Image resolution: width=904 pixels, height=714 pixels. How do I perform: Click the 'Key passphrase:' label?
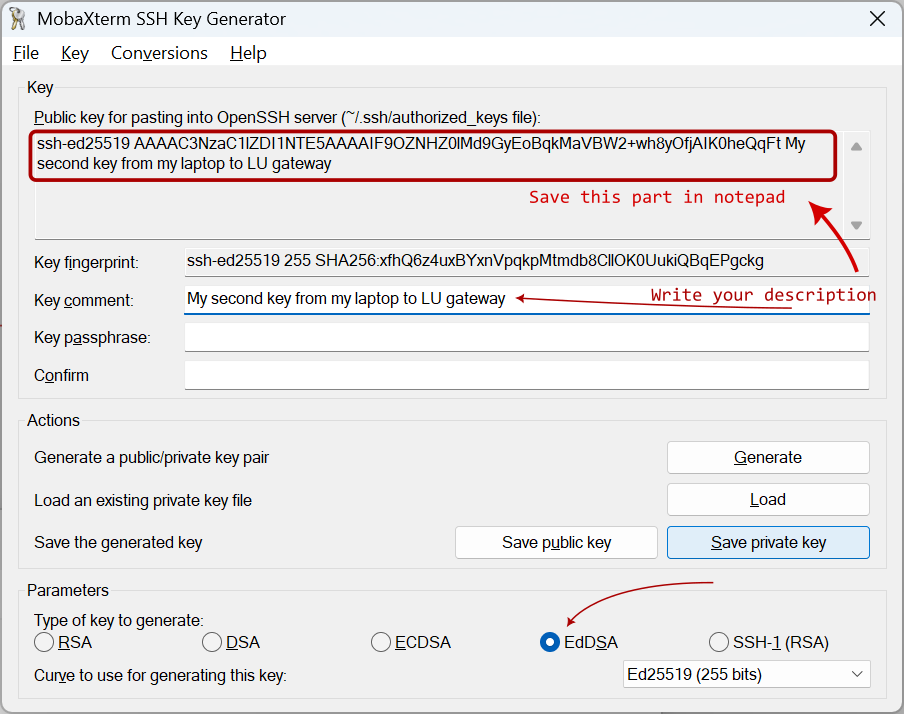(x=92, y=337)
